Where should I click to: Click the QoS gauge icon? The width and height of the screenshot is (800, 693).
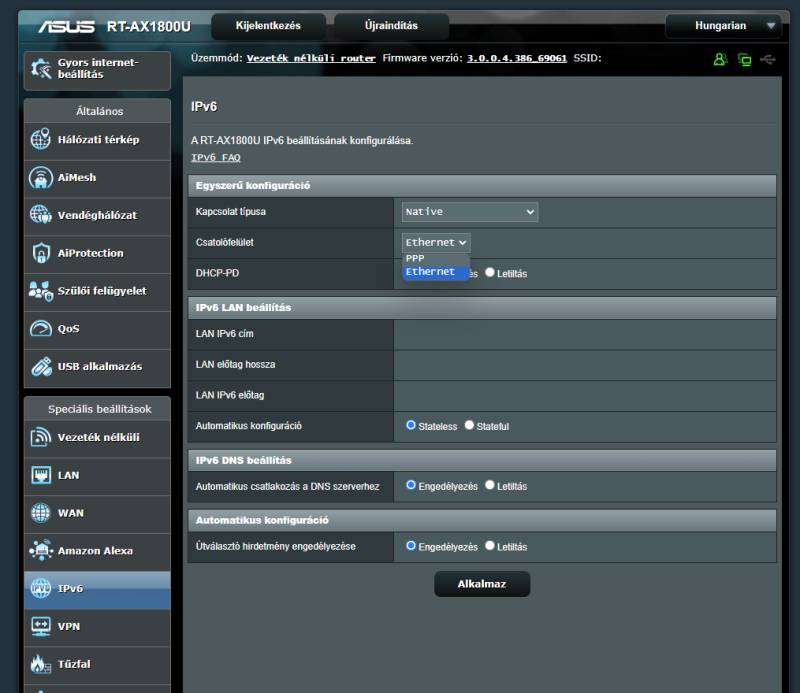click(x=41, y=329)
